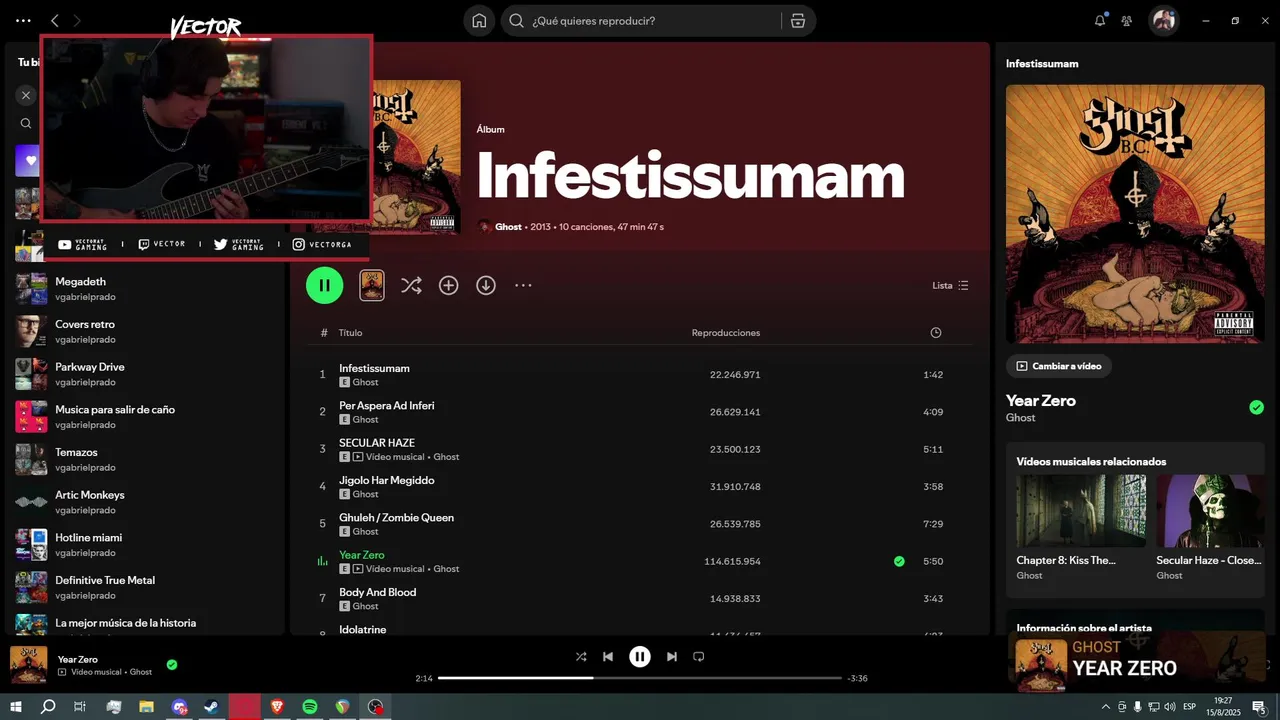Click 'Cambiar a vídeo' button
Viewport: 1280px width, 720px height.
coord(1059,366)
